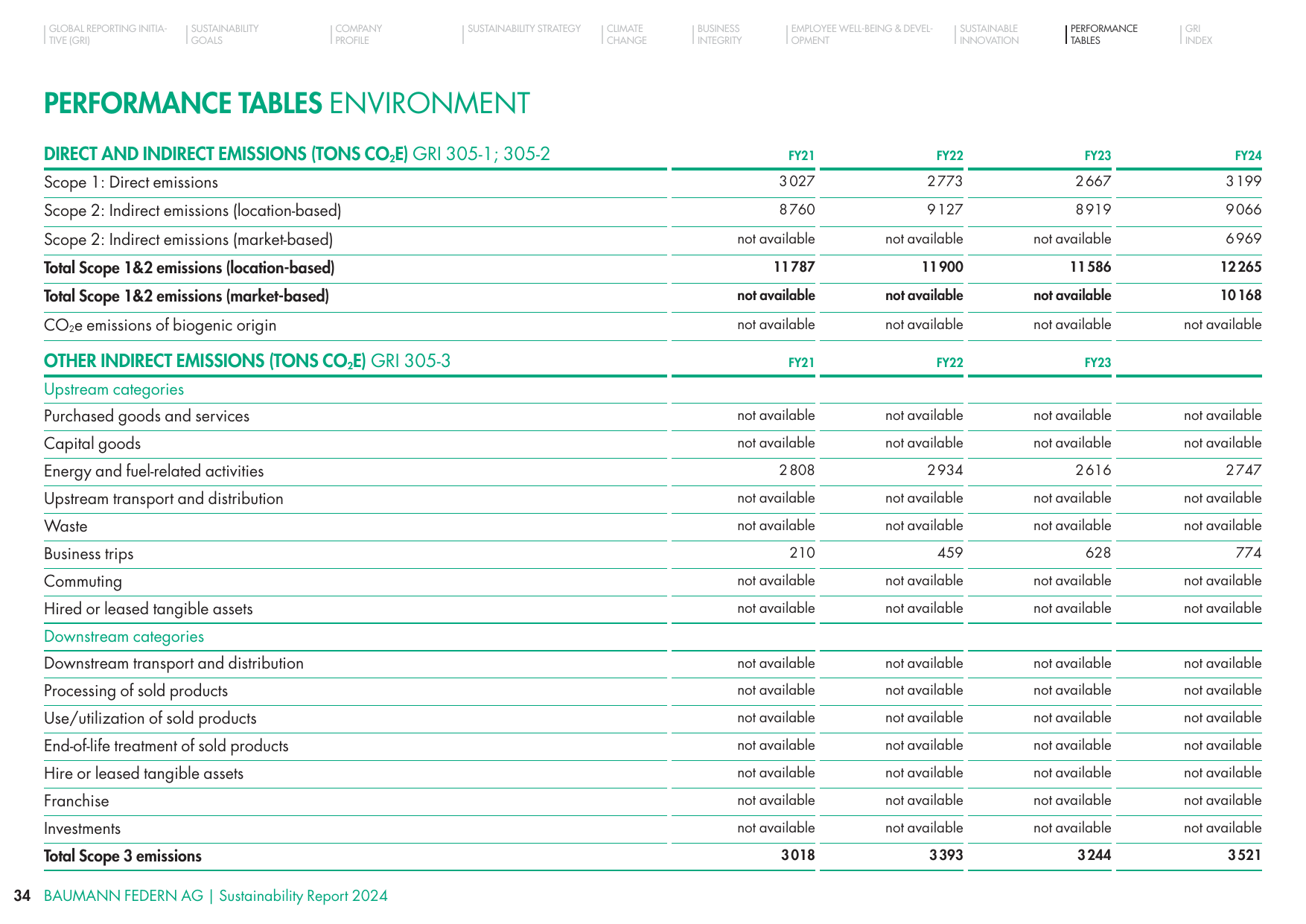Open the Company Profile section

coord(358,34)
